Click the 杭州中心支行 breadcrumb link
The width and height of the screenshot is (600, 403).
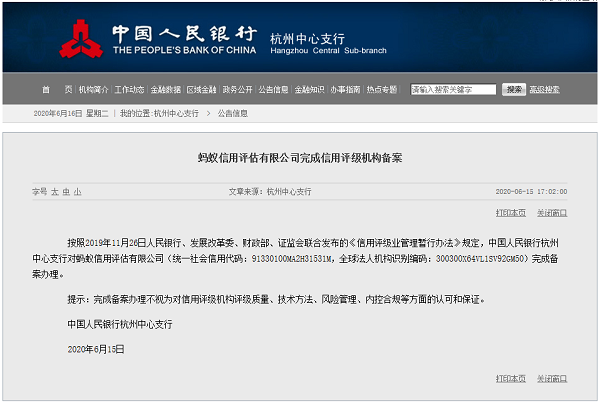coord(176,113)
